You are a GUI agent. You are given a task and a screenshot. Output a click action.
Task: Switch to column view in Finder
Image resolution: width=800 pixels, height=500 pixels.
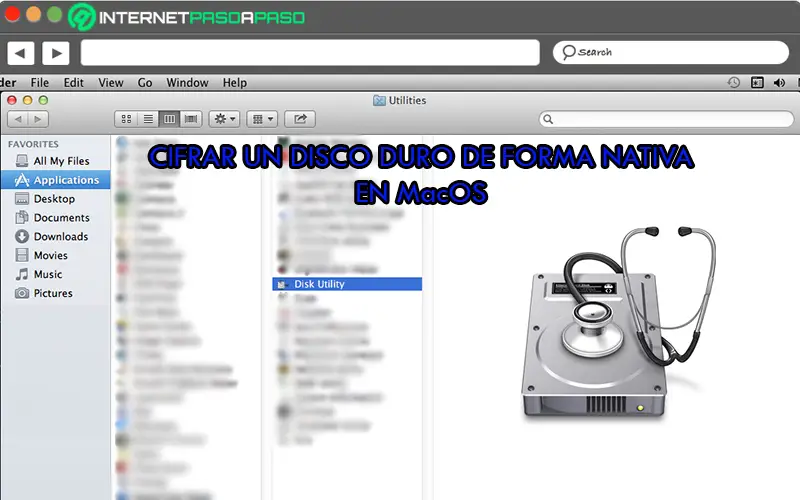(x=169, y=119)
